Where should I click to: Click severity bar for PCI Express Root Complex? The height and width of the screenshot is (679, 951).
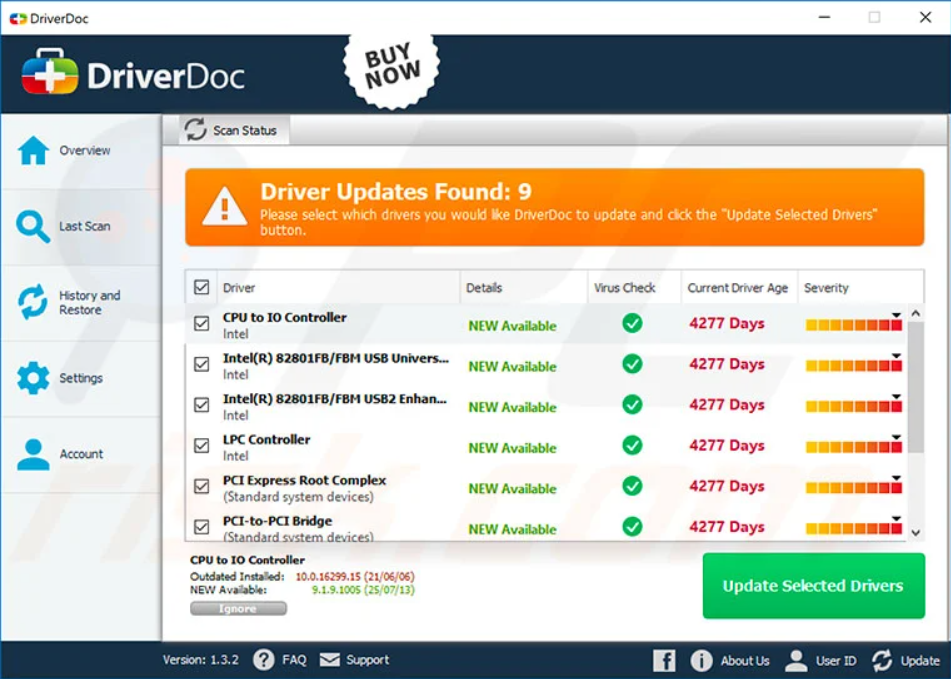point(853,488)
